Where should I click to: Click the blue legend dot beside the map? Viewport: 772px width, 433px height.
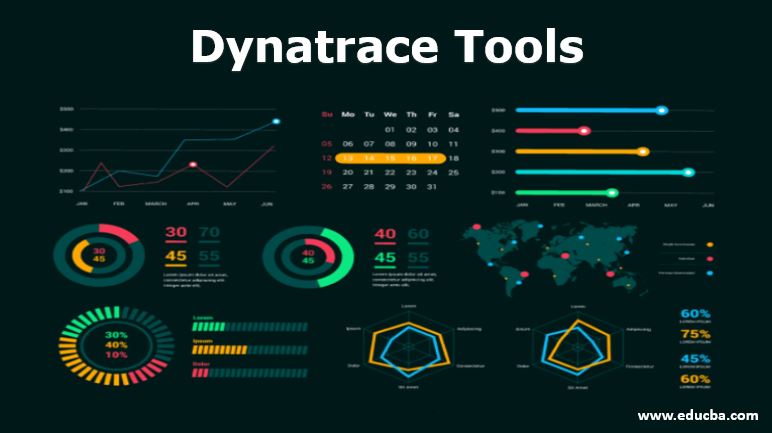point(709,273)
